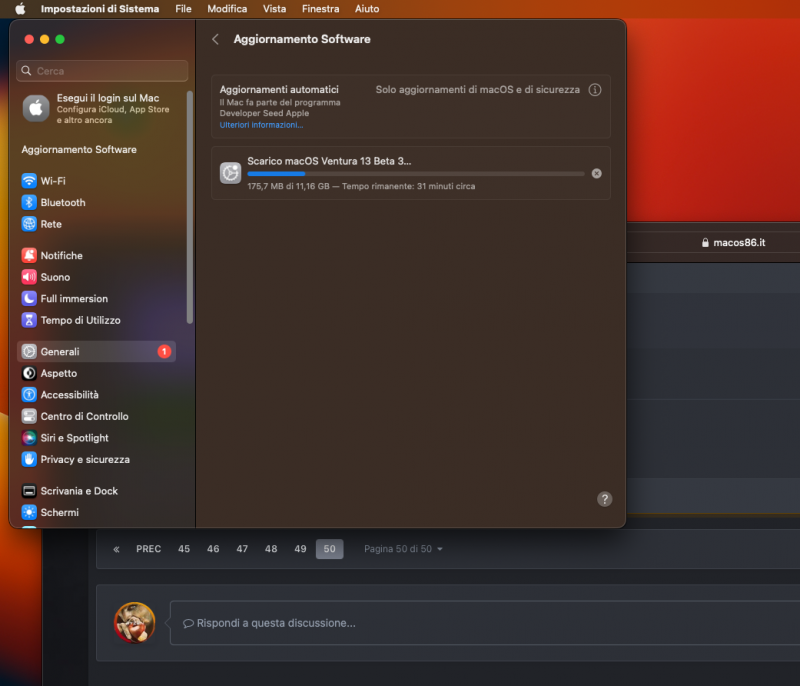800x686 pixels.
Task: Select the Generali settings item with badge
Action: [x=96, y=351]
